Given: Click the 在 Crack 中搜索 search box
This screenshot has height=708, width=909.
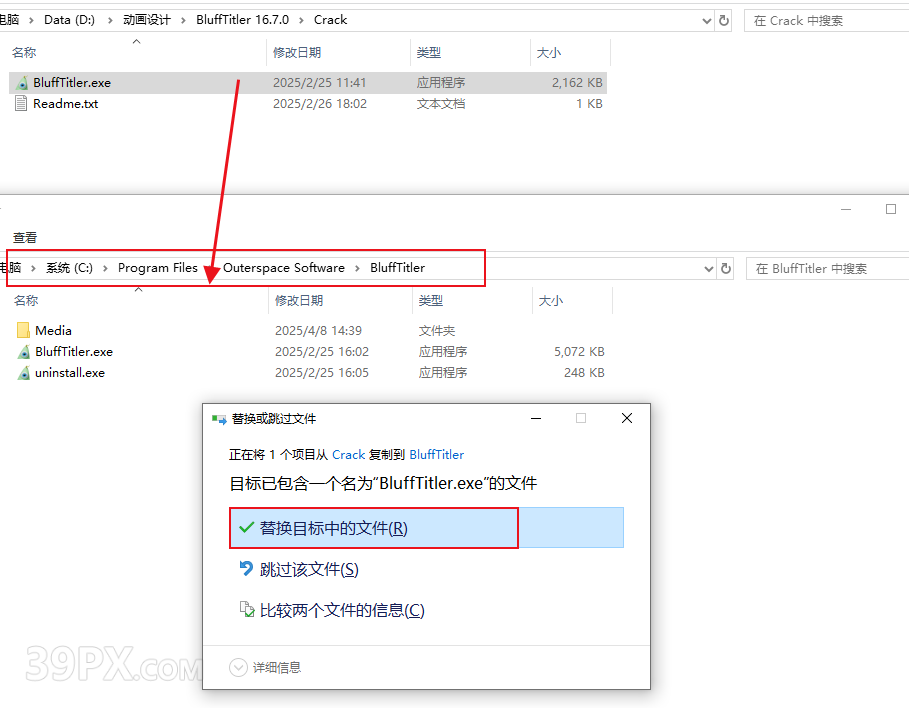Looking at the screenshot, I should coord(825,20).
